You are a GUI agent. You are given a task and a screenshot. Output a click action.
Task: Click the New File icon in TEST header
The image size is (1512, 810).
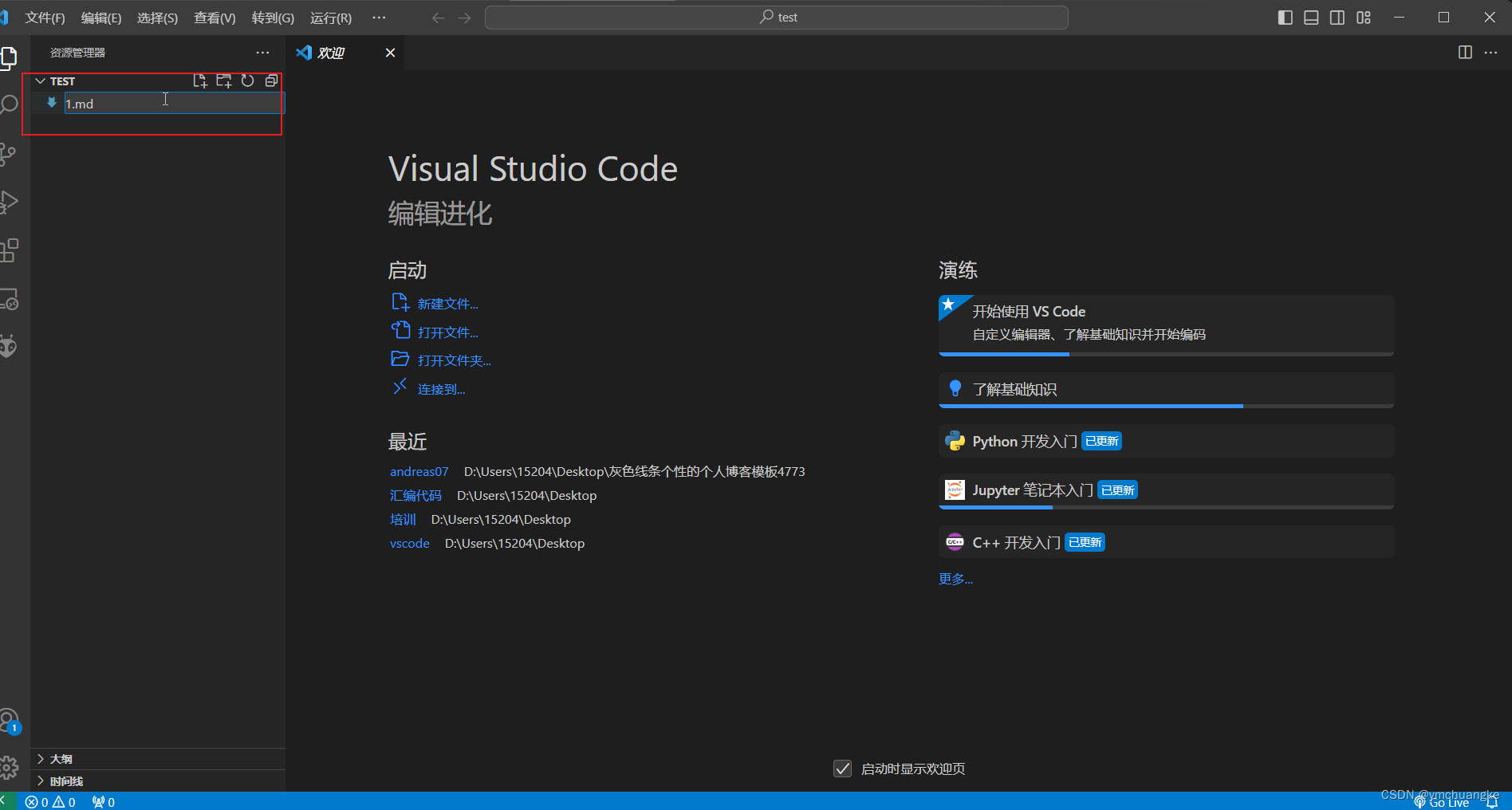click(x=200, y=81)
